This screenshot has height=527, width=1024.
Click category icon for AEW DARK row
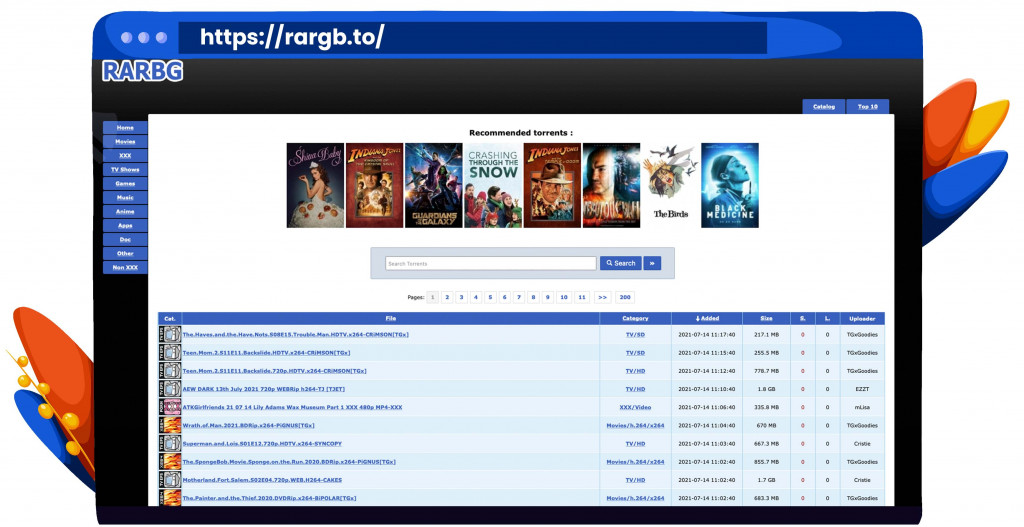point(169,389)
